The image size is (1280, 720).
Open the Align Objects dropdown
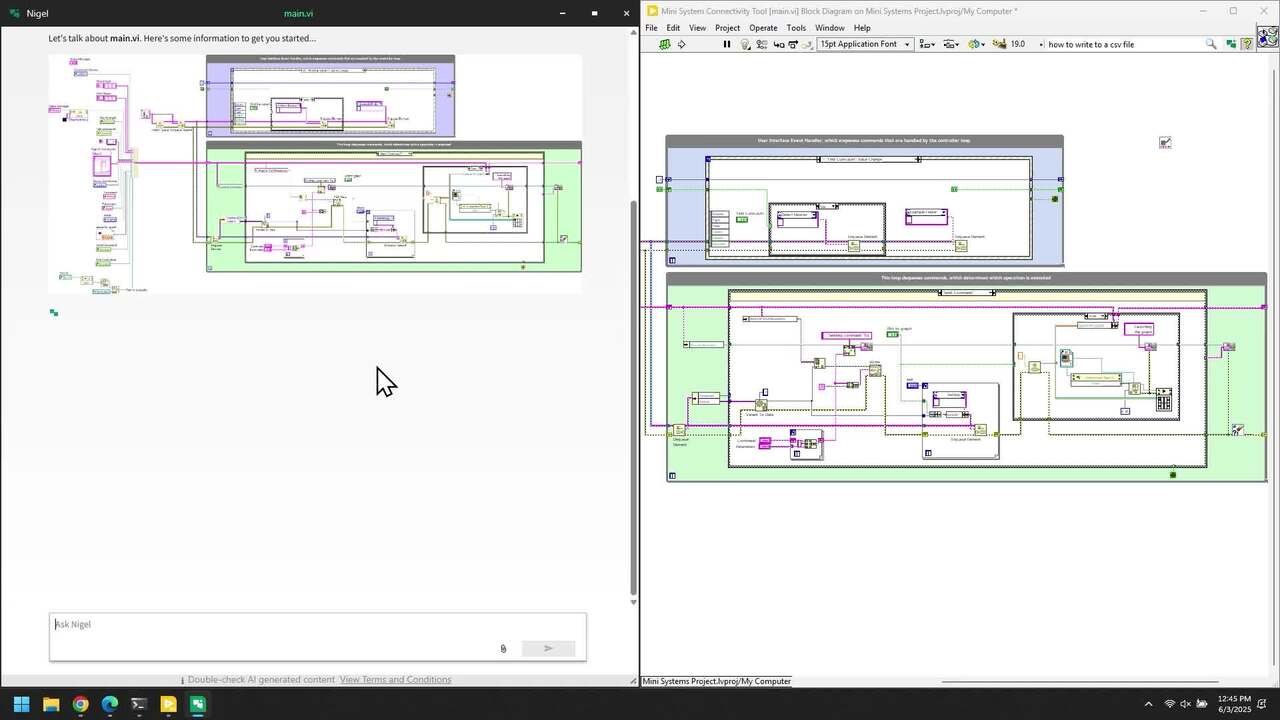(926, 44)
